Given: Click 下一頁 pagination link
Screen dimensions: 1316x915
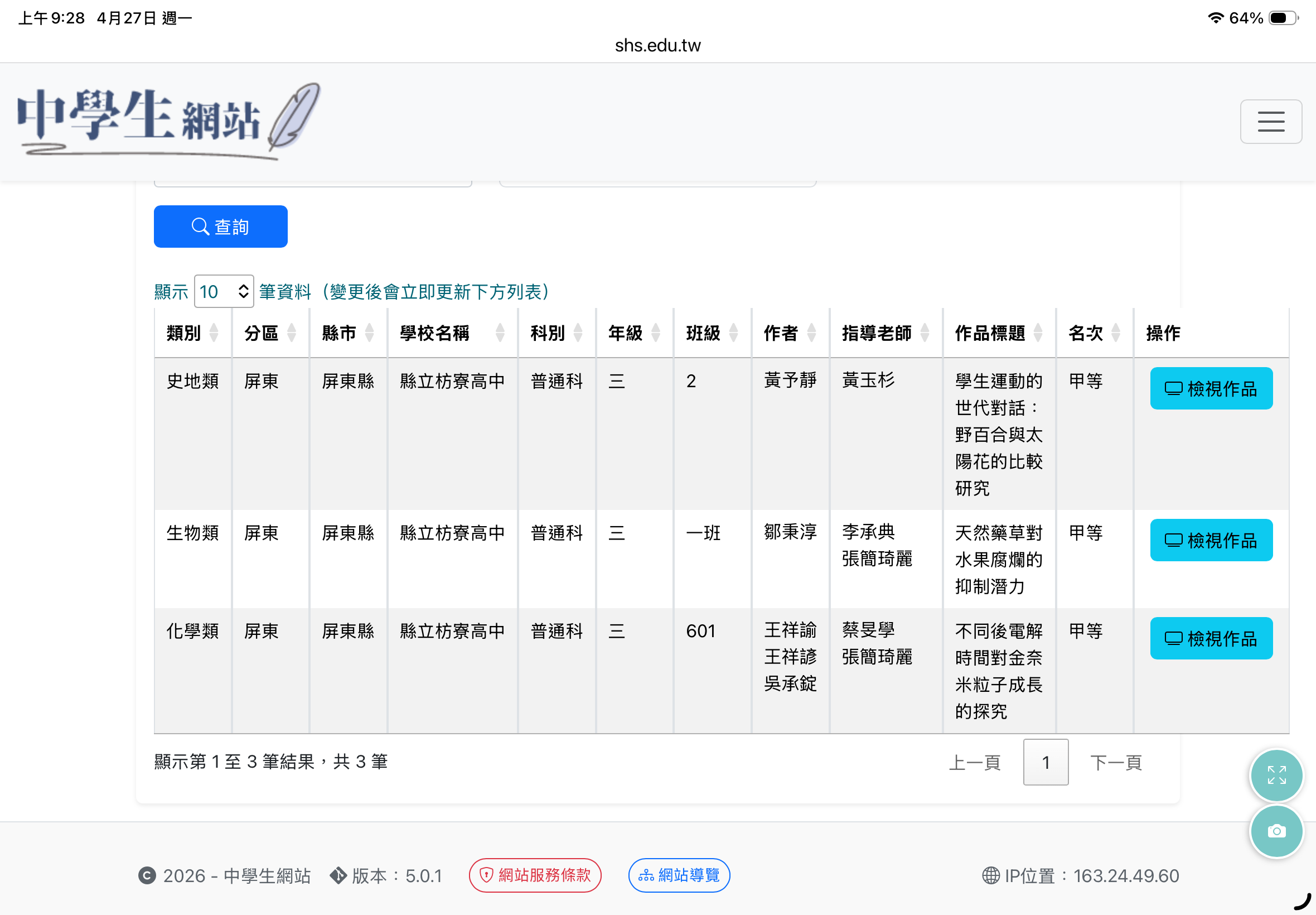Looking at the screenshot, I should tap(1115, 763).
